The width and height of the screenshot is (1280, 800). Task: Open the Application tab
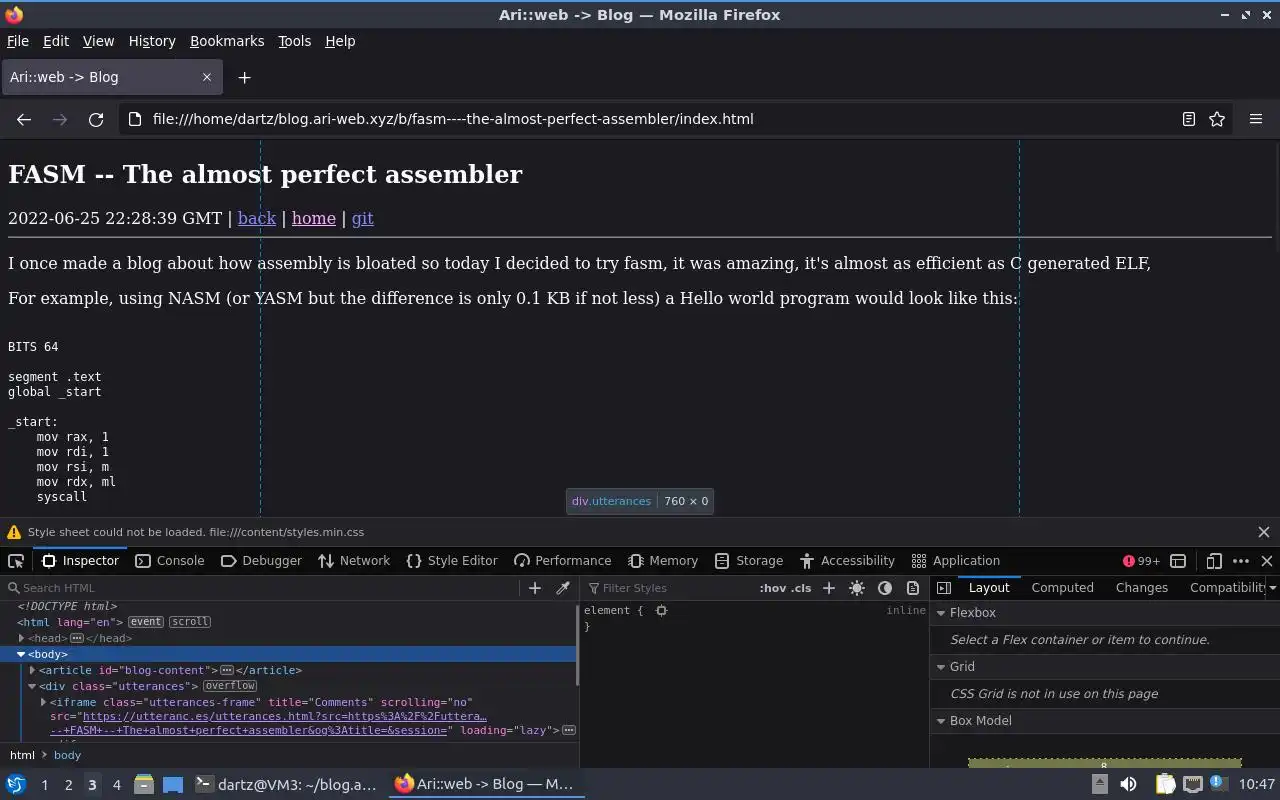[x=956, y=561]
